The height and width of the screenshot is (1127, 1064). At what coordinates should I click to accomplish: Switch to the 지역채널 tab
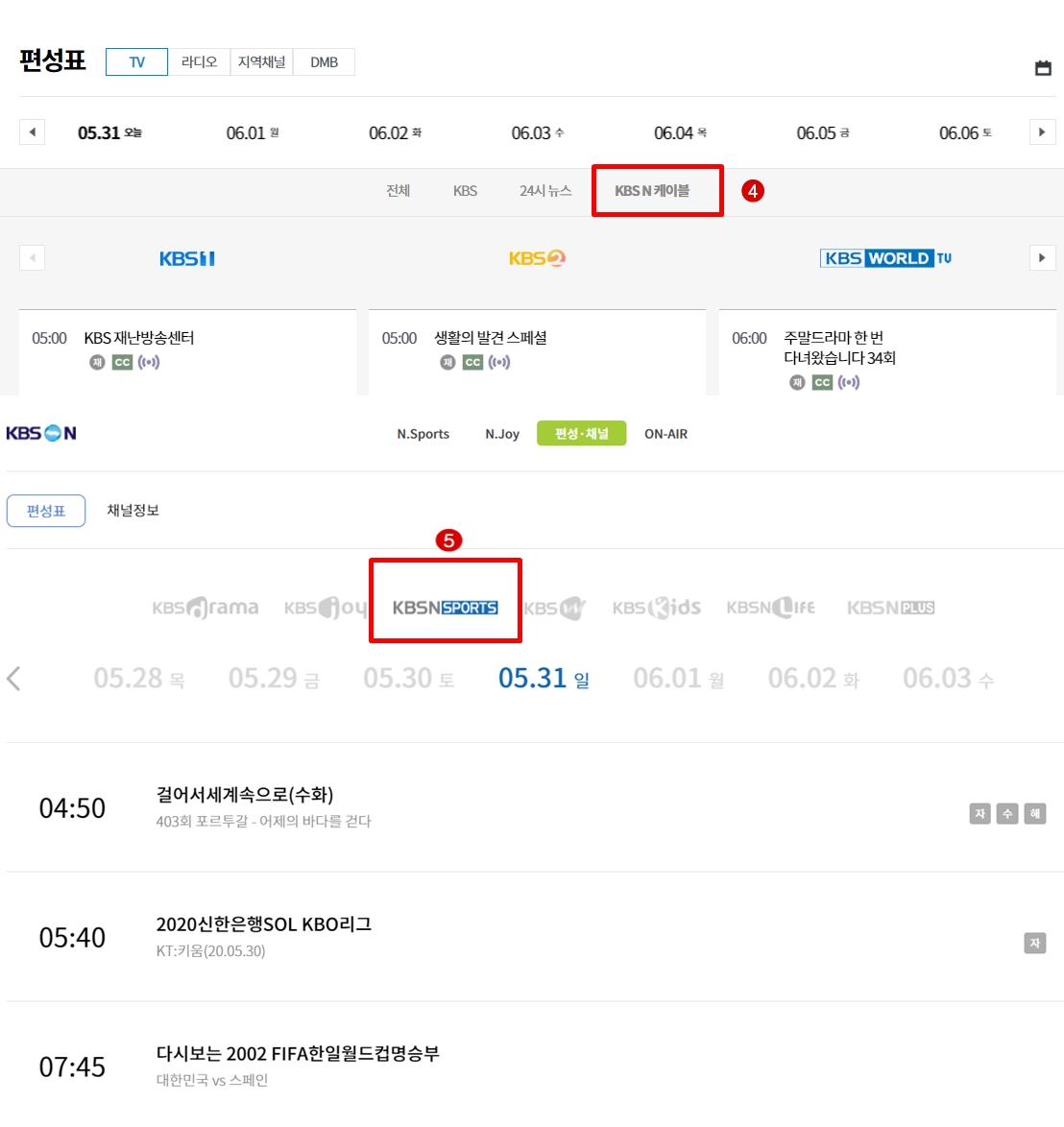262,61
